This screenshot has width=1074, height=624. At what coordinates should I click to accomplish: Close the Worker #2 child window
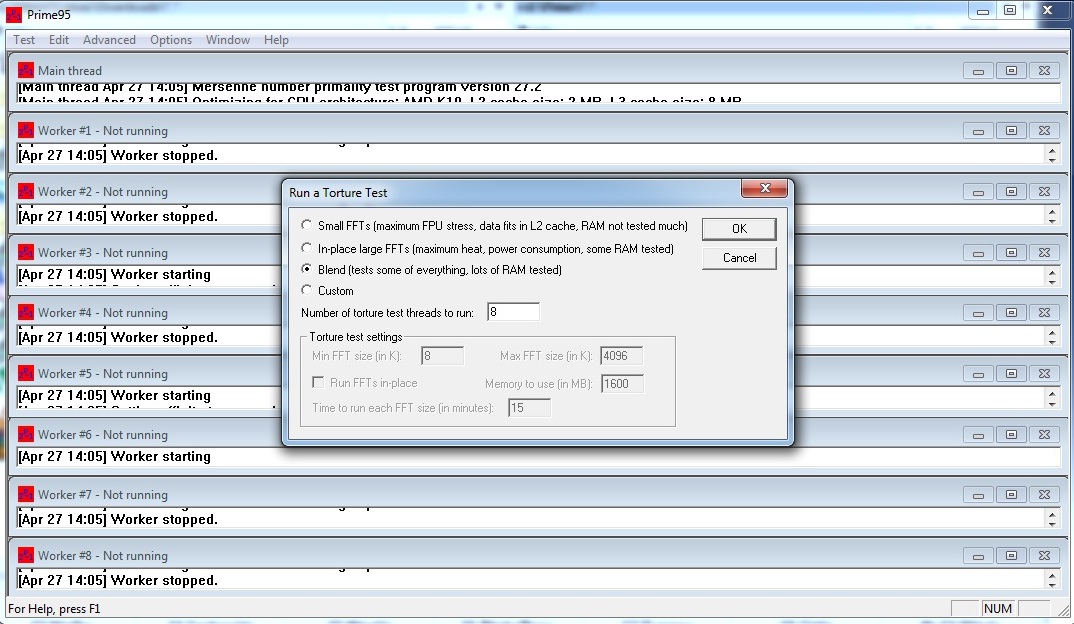(x=1044, y=192)
